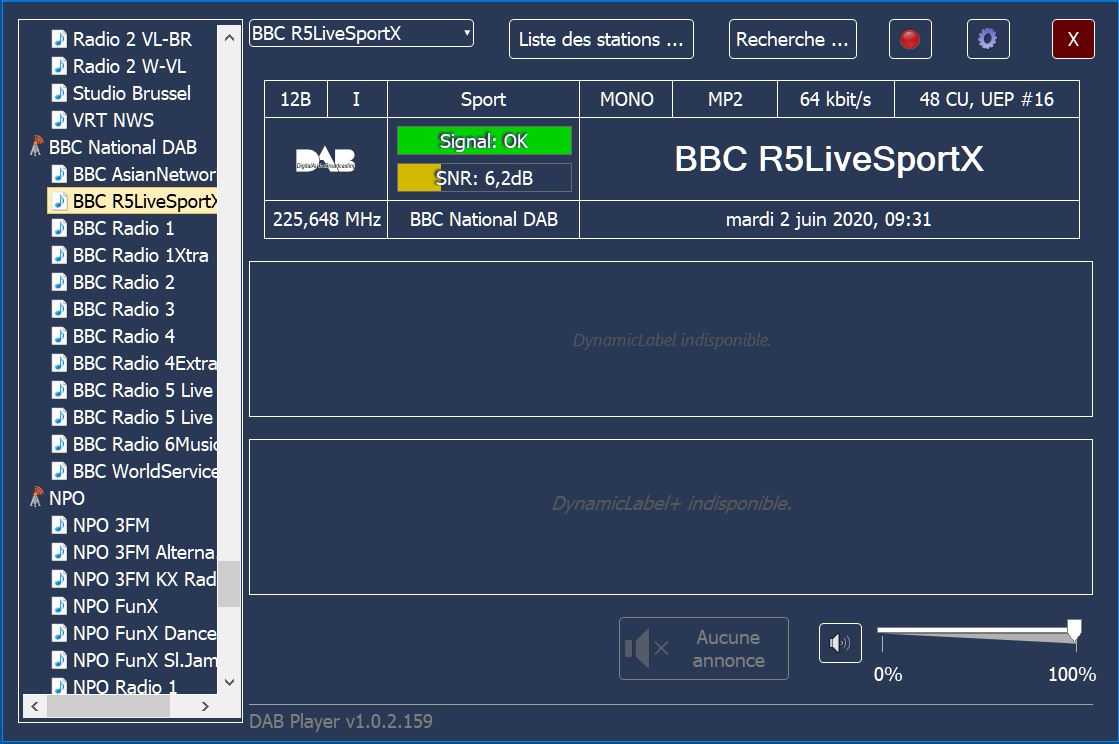
Task: Select BBC Radio 1Xtra station
Action: click(x=141, y=255)
